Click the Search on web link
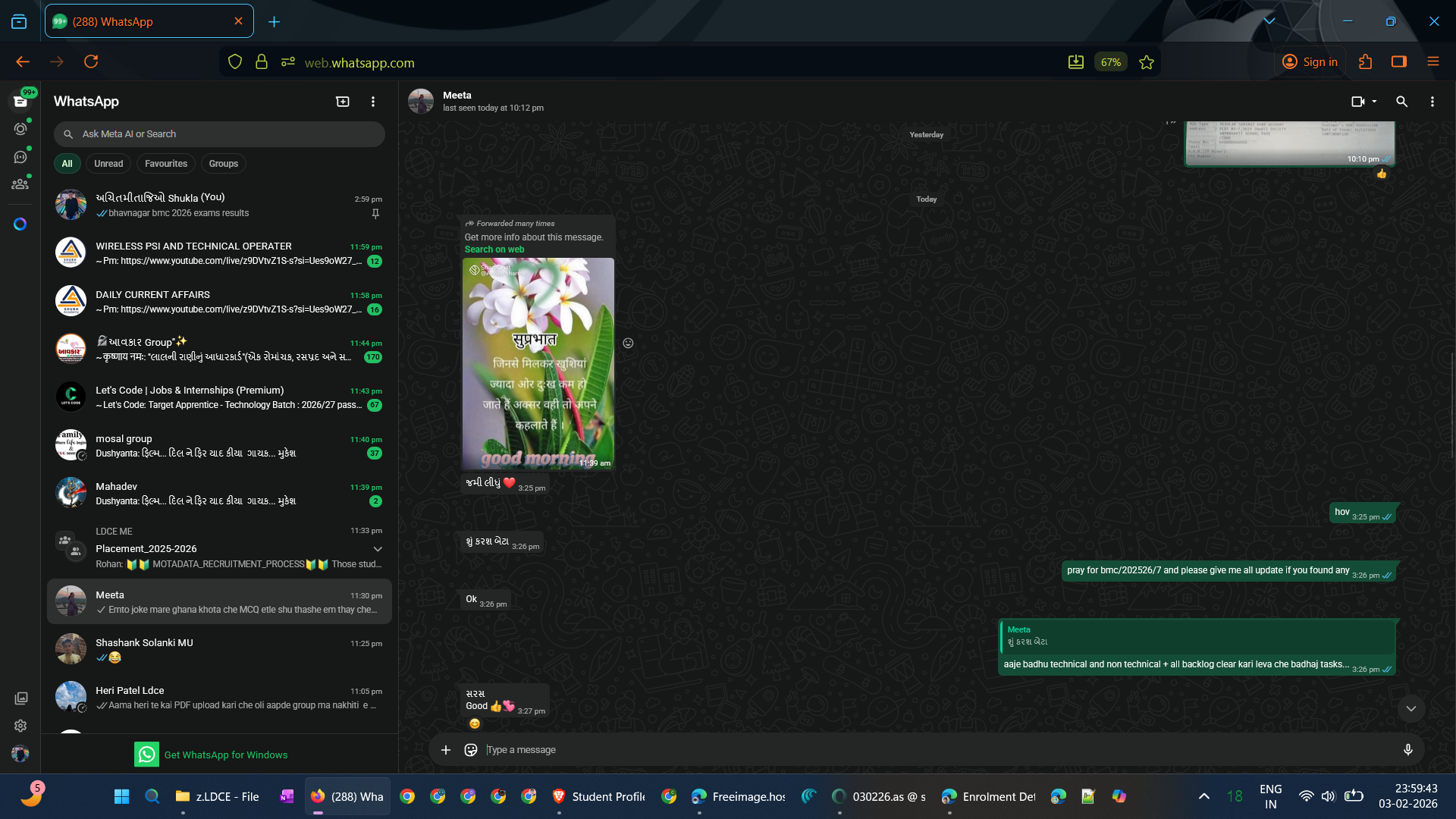 494,249
